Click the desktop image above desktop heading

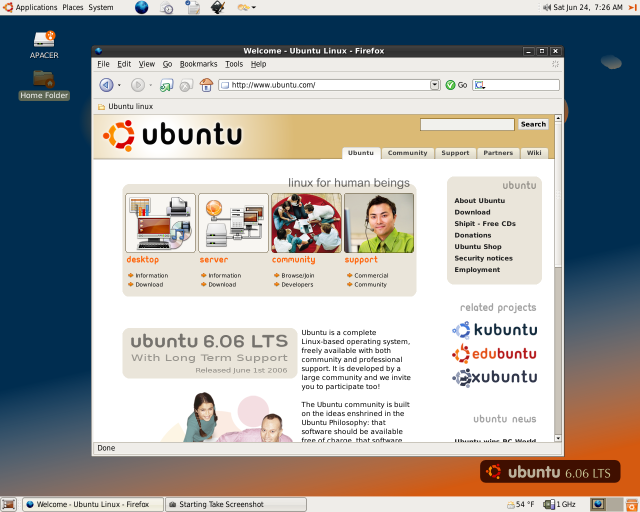[160, 223]
